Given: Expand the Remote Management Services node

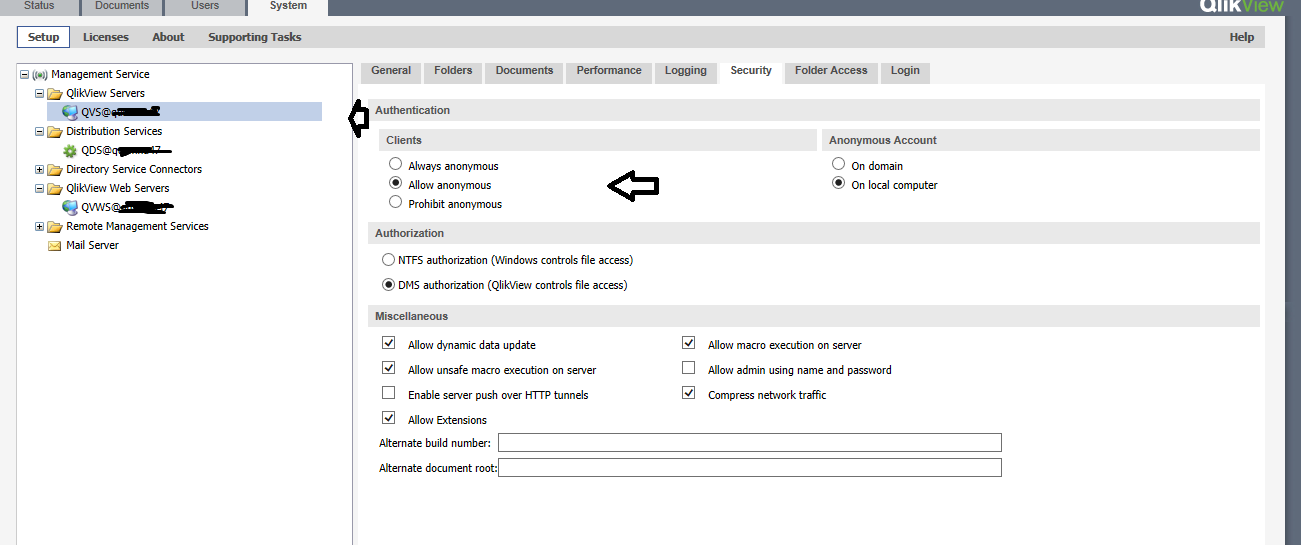Looking at the screenshot, I should 40,227.
